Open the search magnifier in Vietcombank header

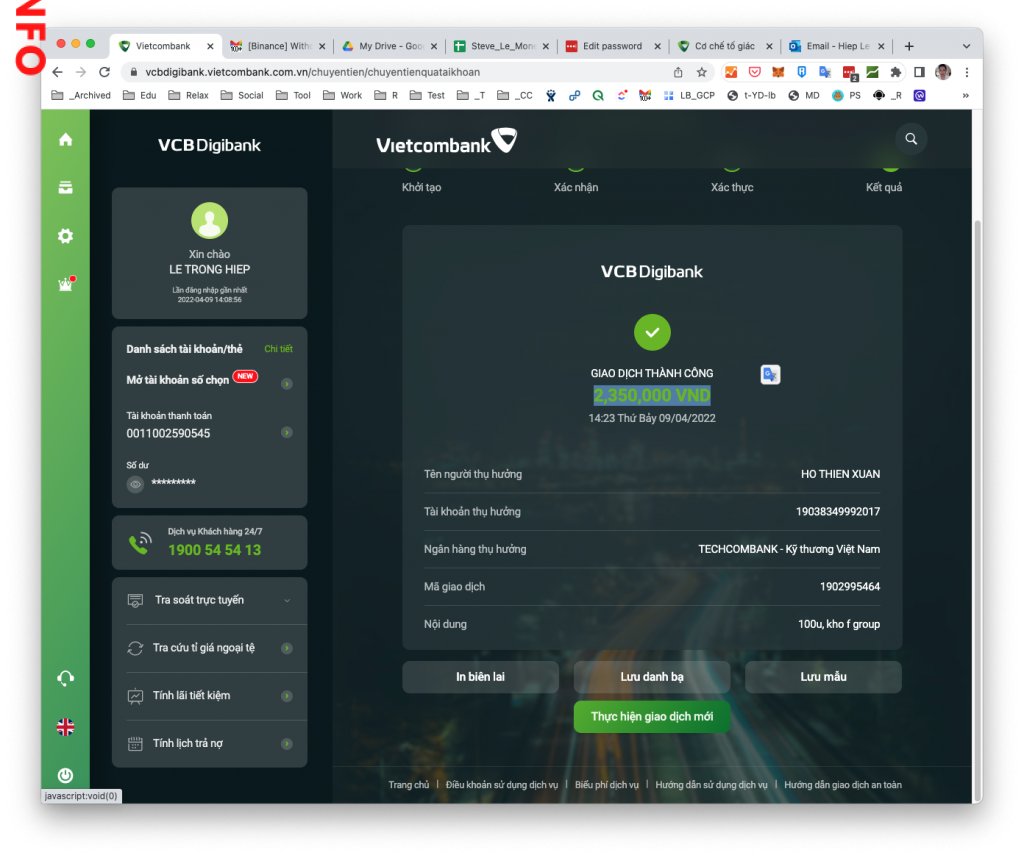[x=911, y=138]
